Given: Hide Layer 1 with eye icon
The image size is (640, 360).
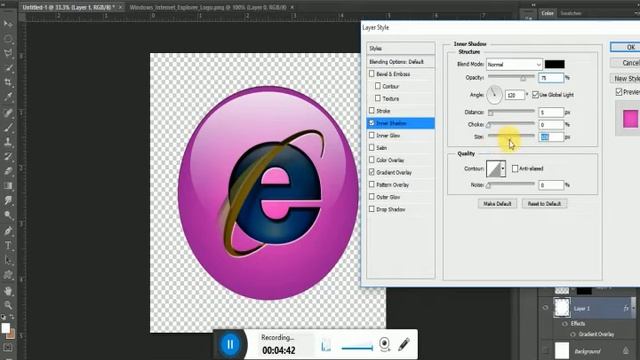Looking at the screenshot, I should click(545, 308).
